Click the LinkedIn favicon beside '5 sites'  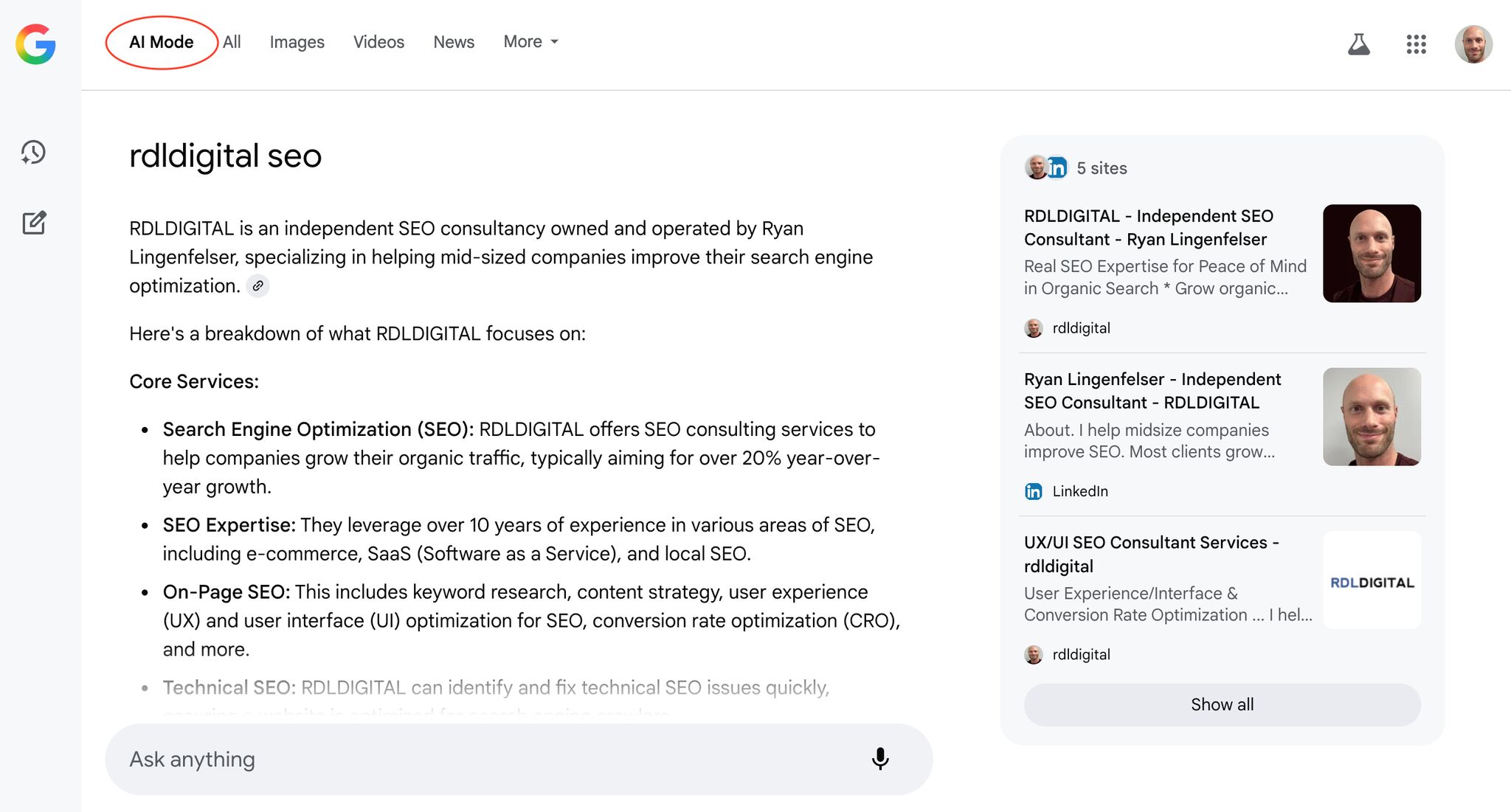click(1057, 168)
